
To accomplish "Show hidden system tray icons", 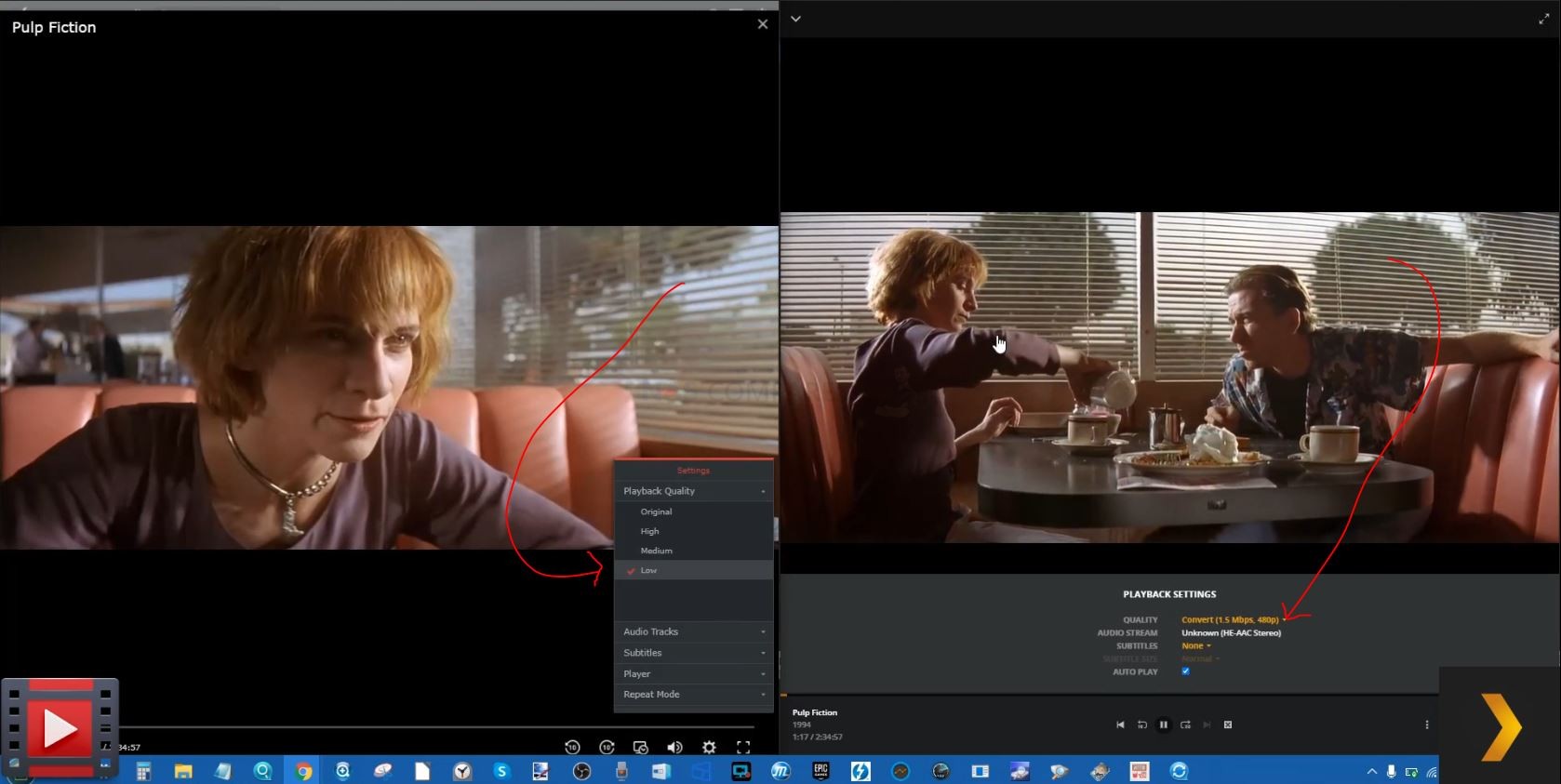I will (1371, 771).
